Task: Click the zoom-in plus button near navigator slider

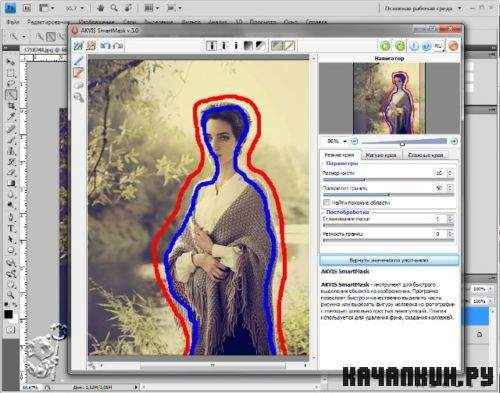Action: click(x=454, y=141)
